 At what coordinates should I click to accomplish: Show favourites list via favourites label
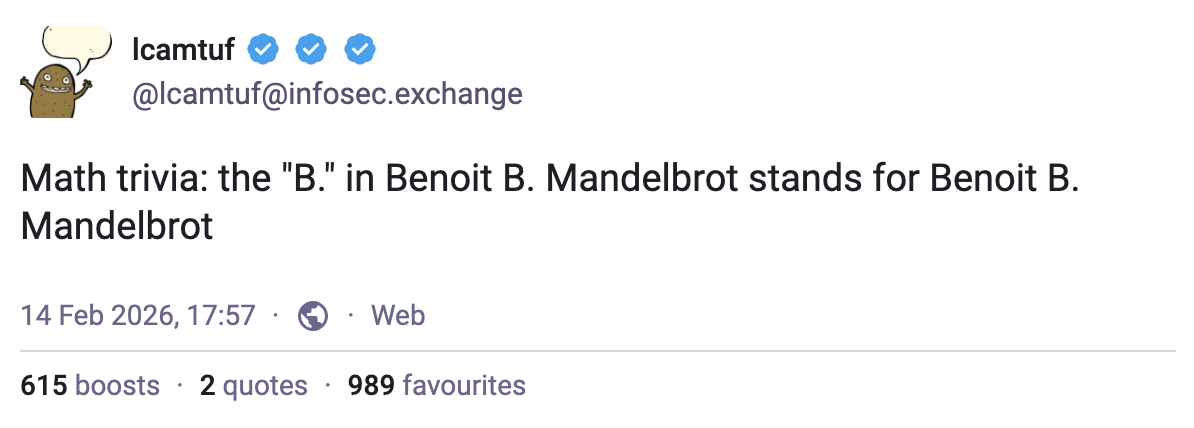tap(463, 385)
